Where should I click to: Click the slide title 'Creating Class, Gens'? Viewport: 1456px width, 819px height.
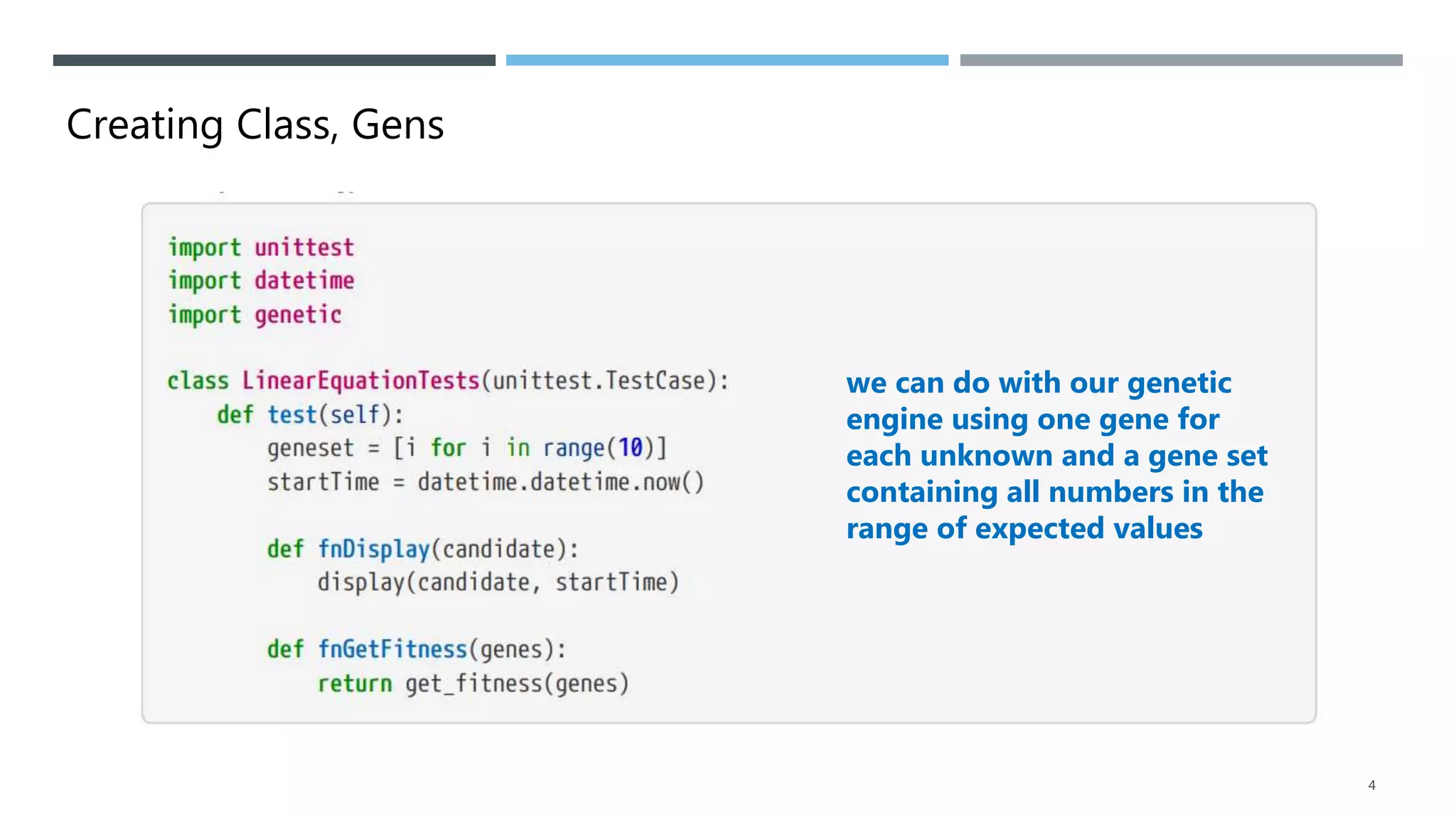(255, 125)
